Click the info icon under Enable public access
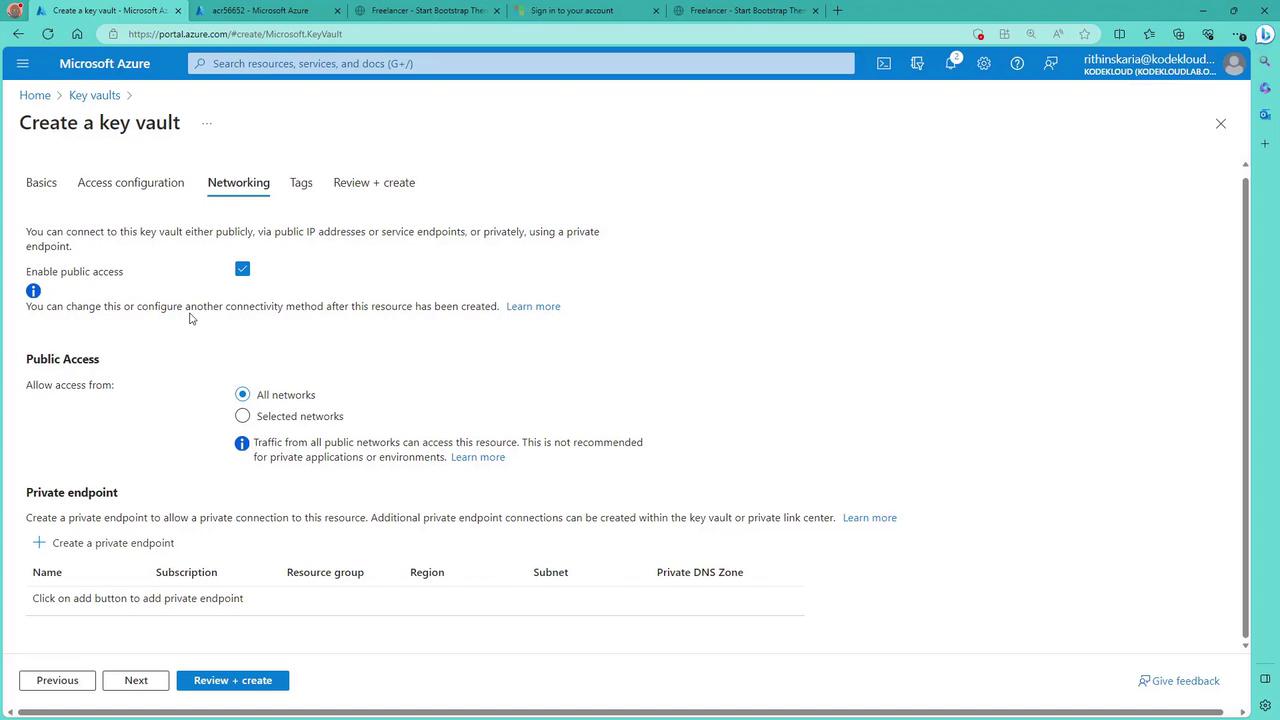Viewport: 1280px width, 720px height. click(33, 291)
